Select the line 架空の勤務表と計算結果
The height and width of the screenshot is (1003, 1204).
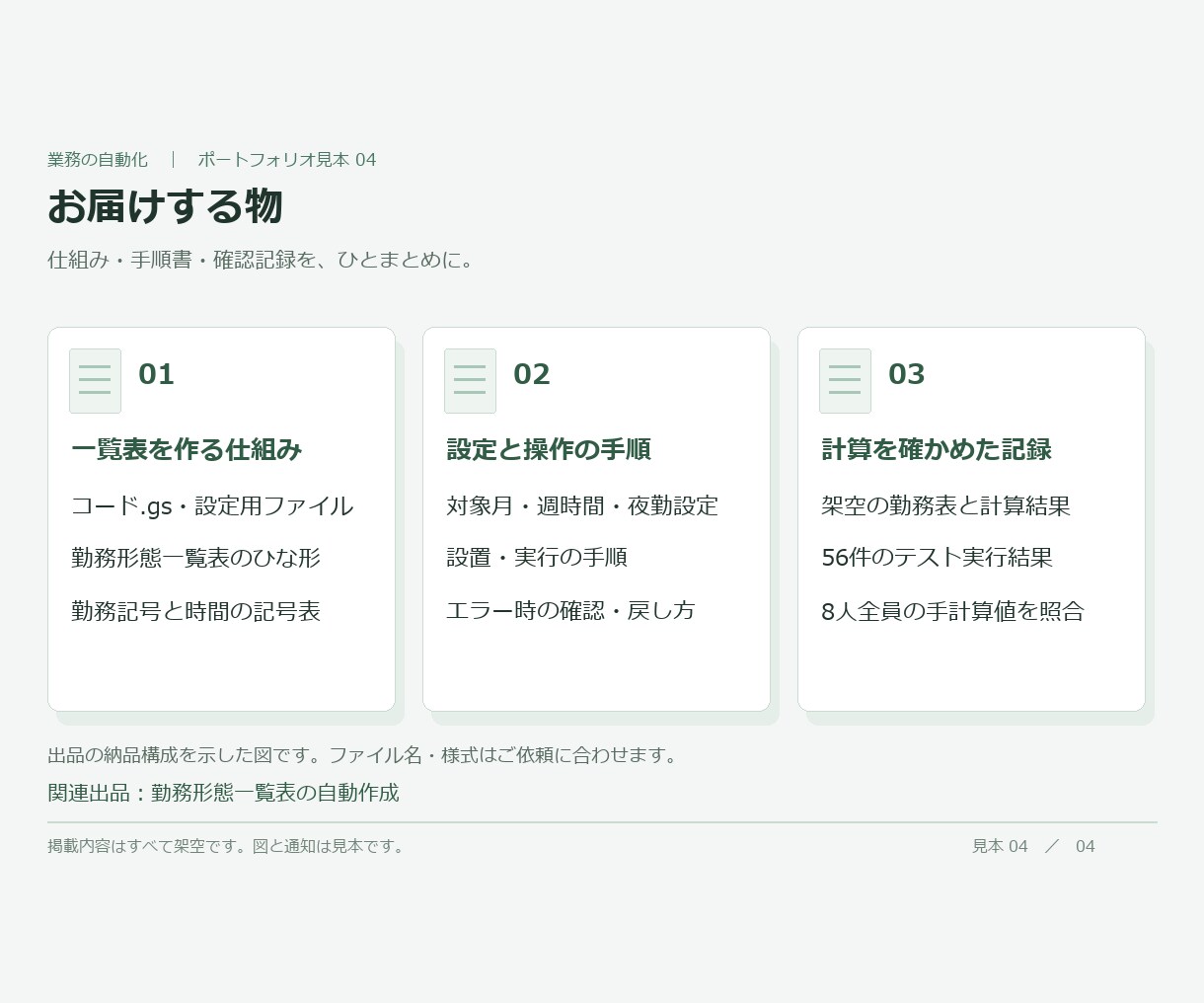[945, 506]
